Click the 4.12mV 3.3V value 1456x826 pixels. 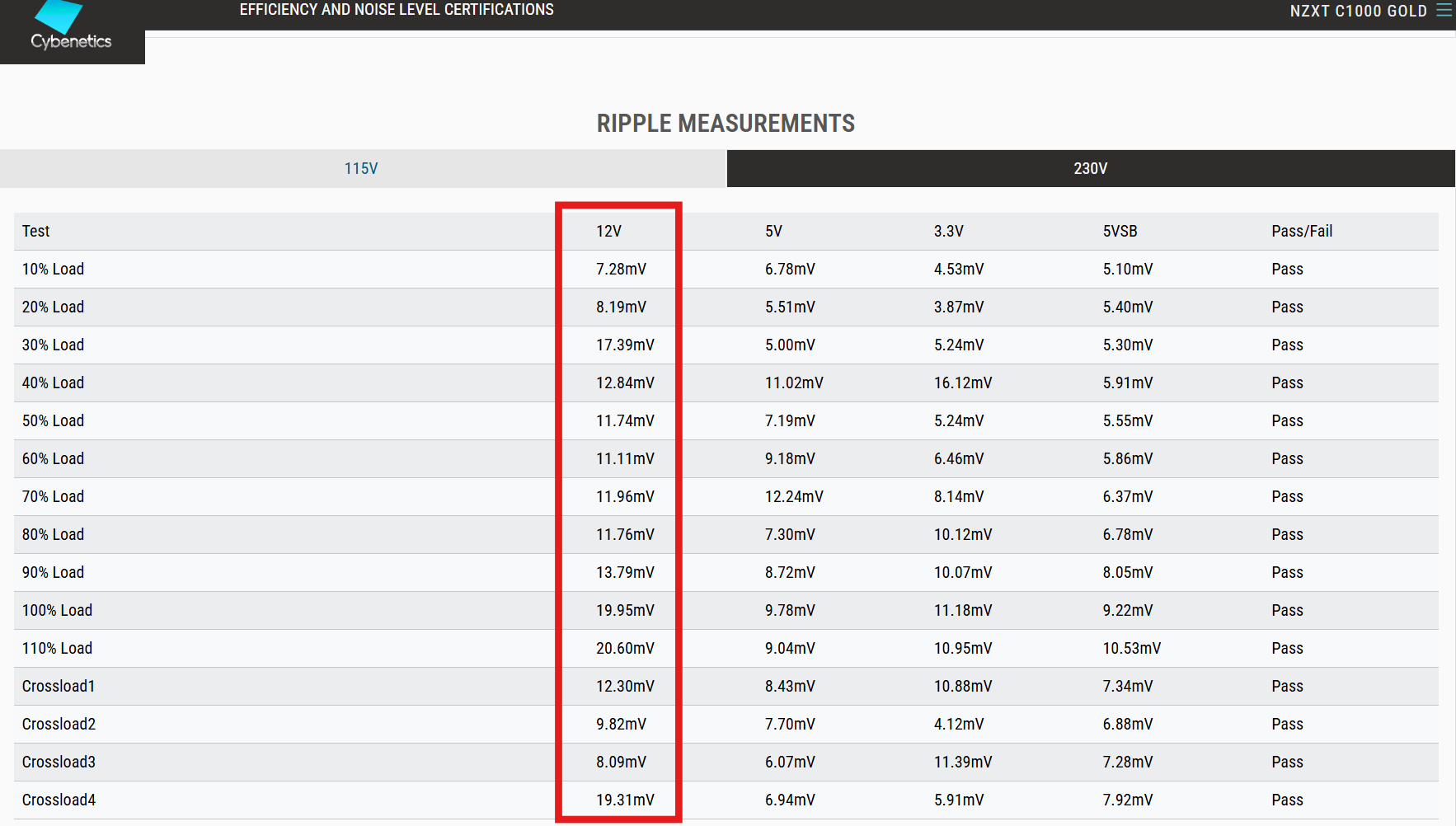pyautogui.click(x=959, y=725)
